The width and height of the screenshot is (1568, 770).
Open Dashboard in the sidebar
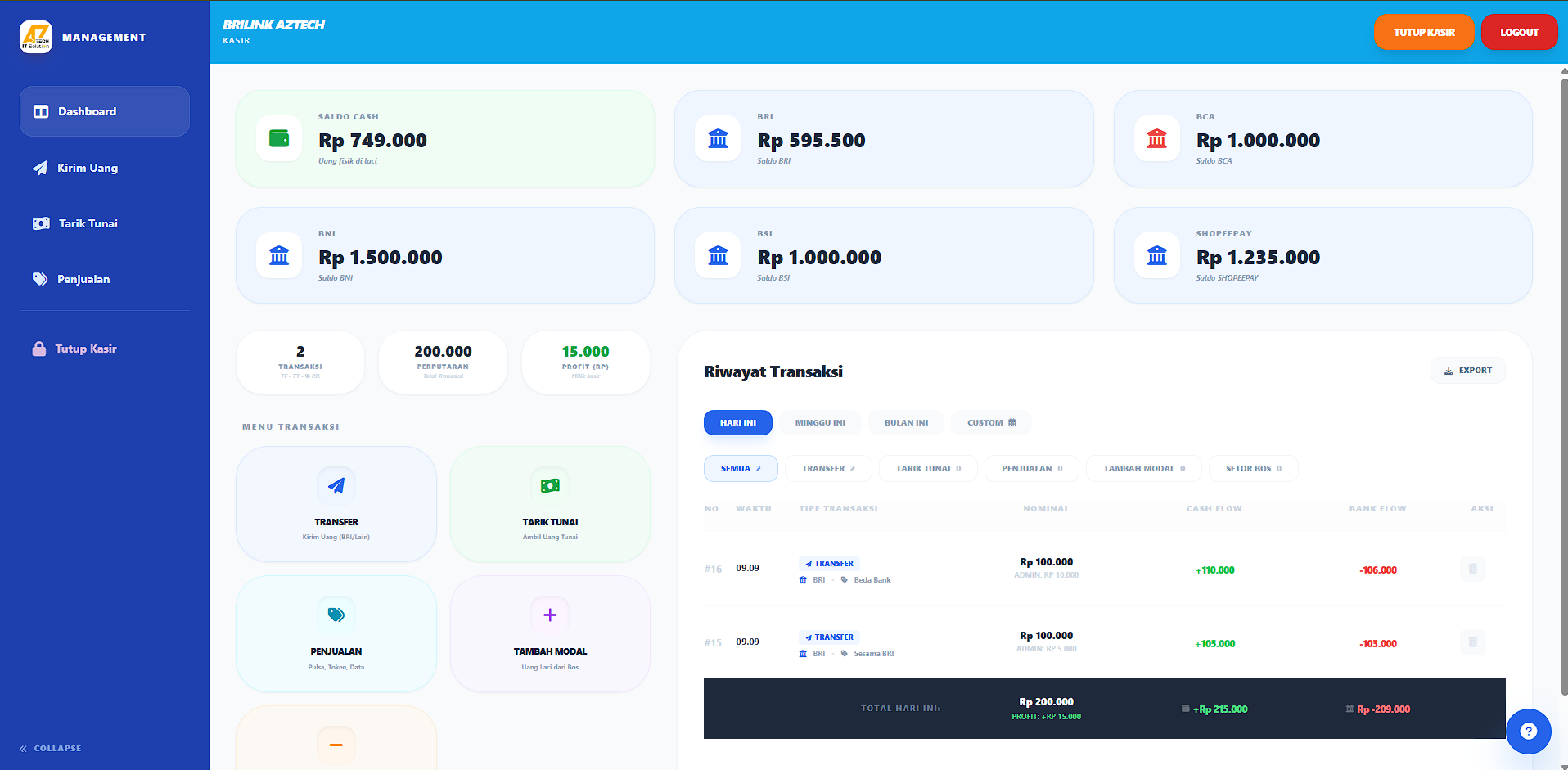pyautogui.click(x=105, y=111)
